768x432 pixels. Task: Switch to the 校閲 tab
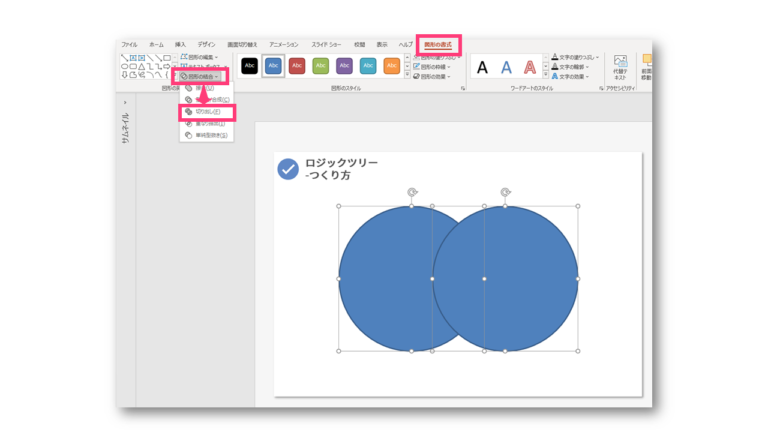tap(360, 45)
